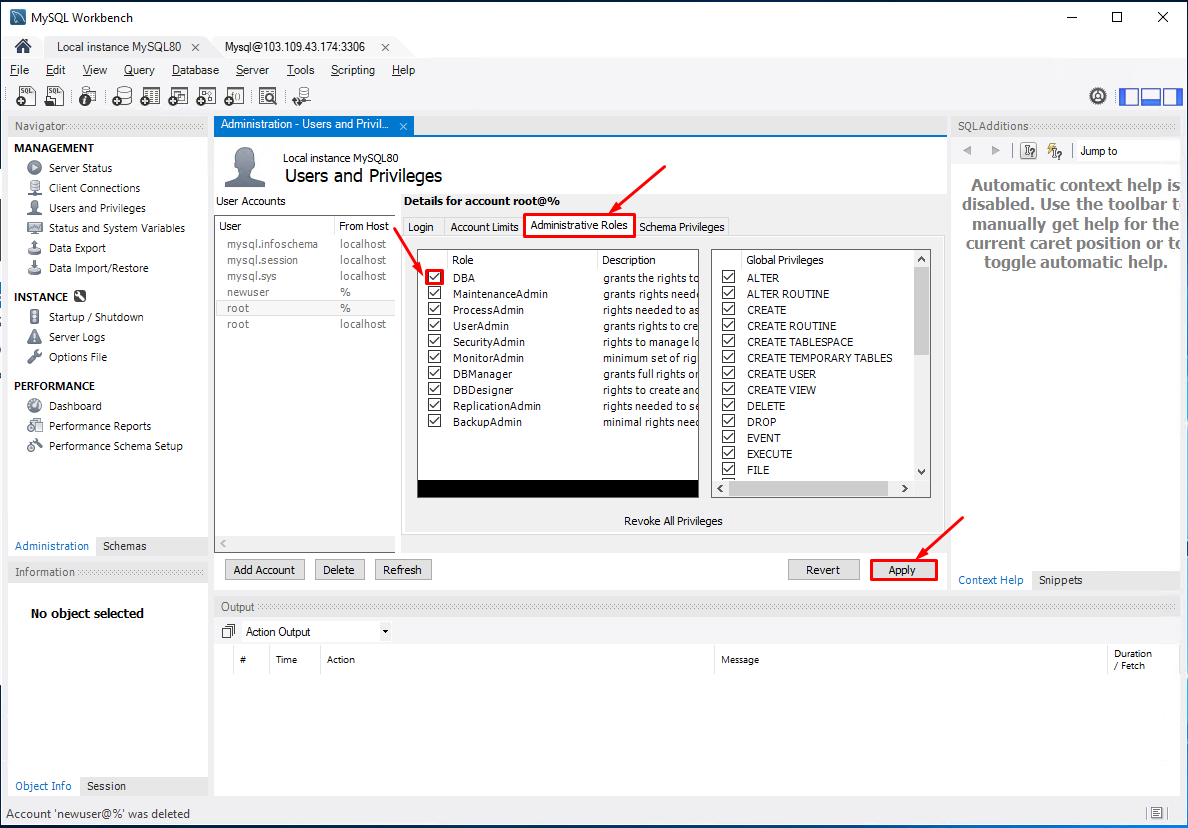Screen dimensions: 1188x828
Task: Click forward arrow in SQLAdditions
Action: coord(996,151)
